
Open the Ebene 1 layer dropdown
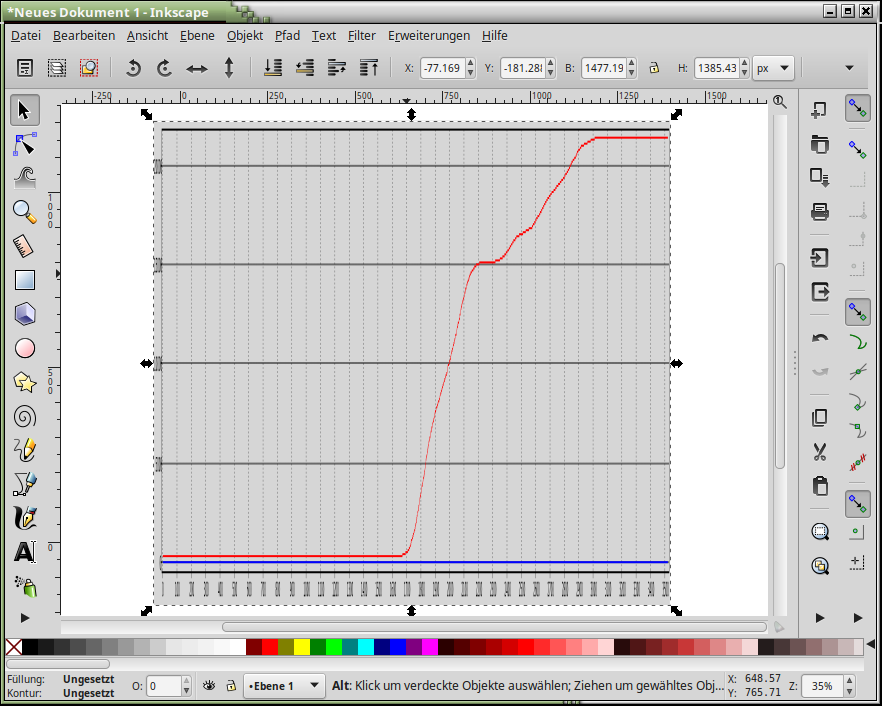pos(286,686)
